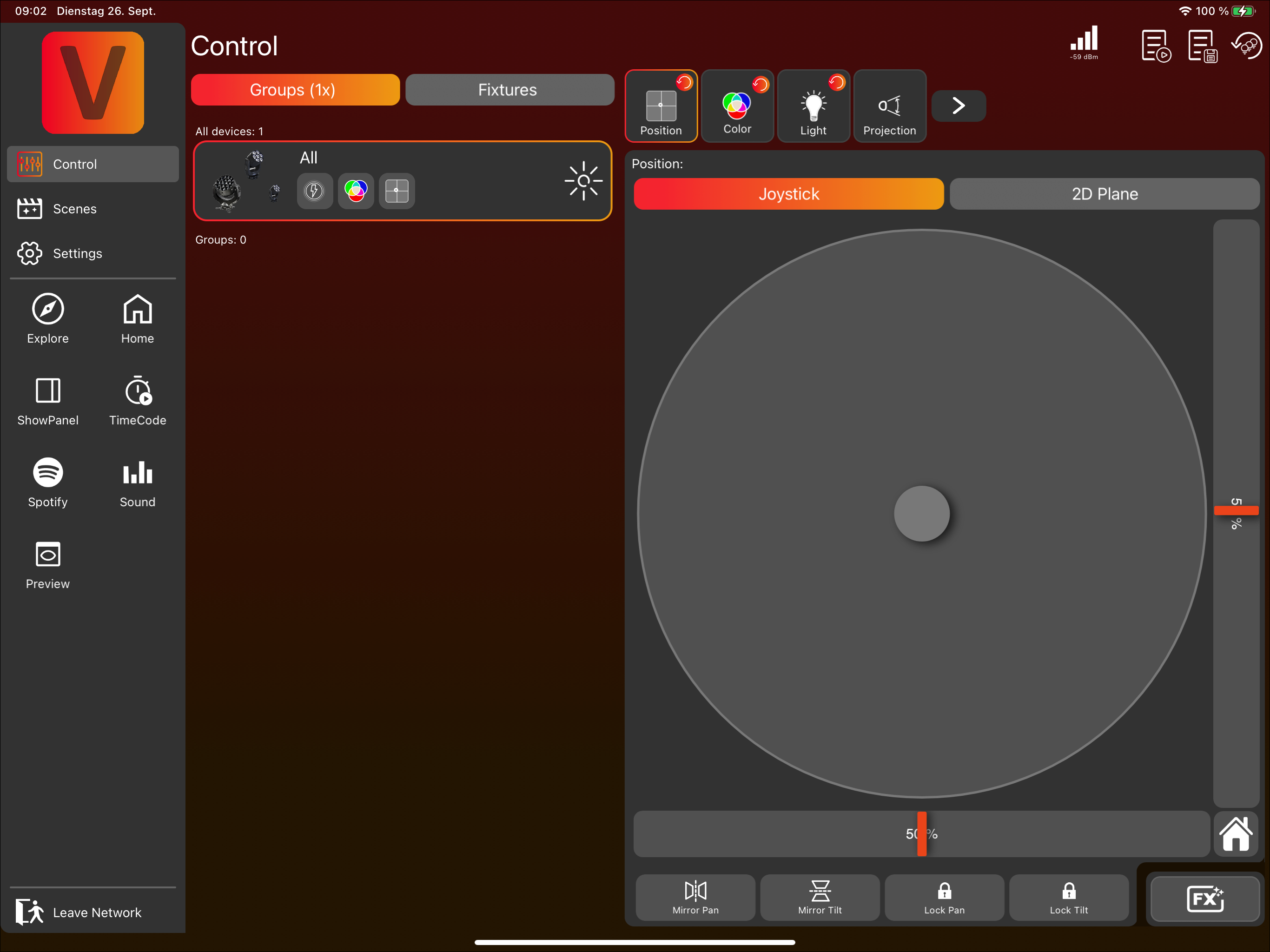Screen dimensions: 1270x952
Task: Toggle Lock Pan
Action: pyautogui.click(x=944, y=898)
